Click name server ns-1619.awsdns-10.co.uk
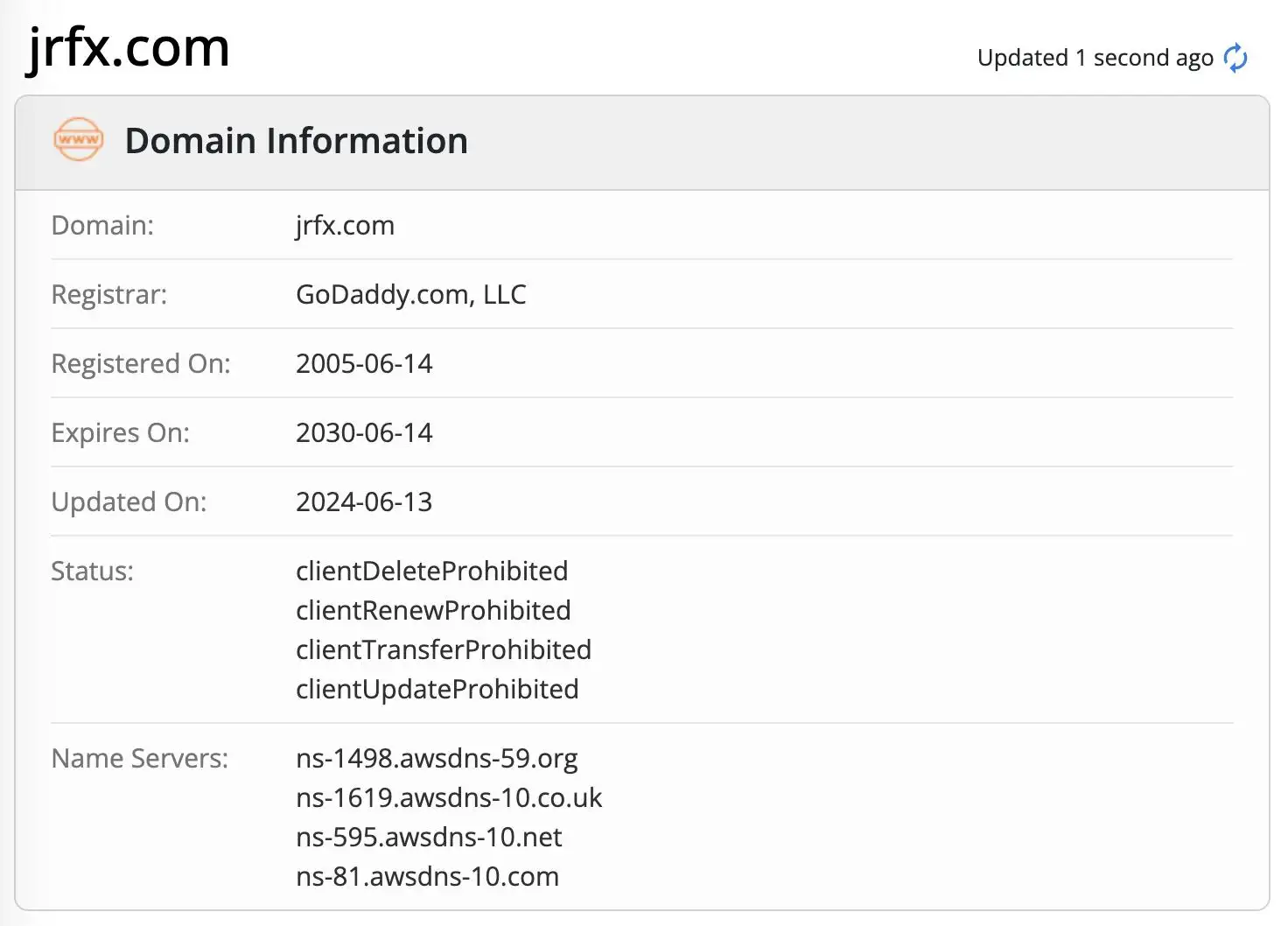The image size is (1288, 926). [449, 798]
